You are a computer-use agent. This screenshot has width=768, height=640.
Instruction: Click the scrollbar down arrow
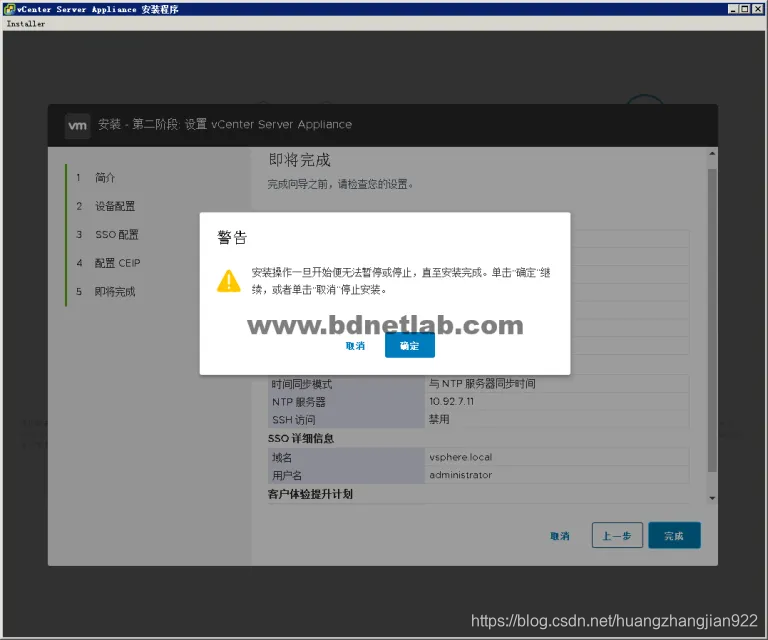tap(712, 498)
